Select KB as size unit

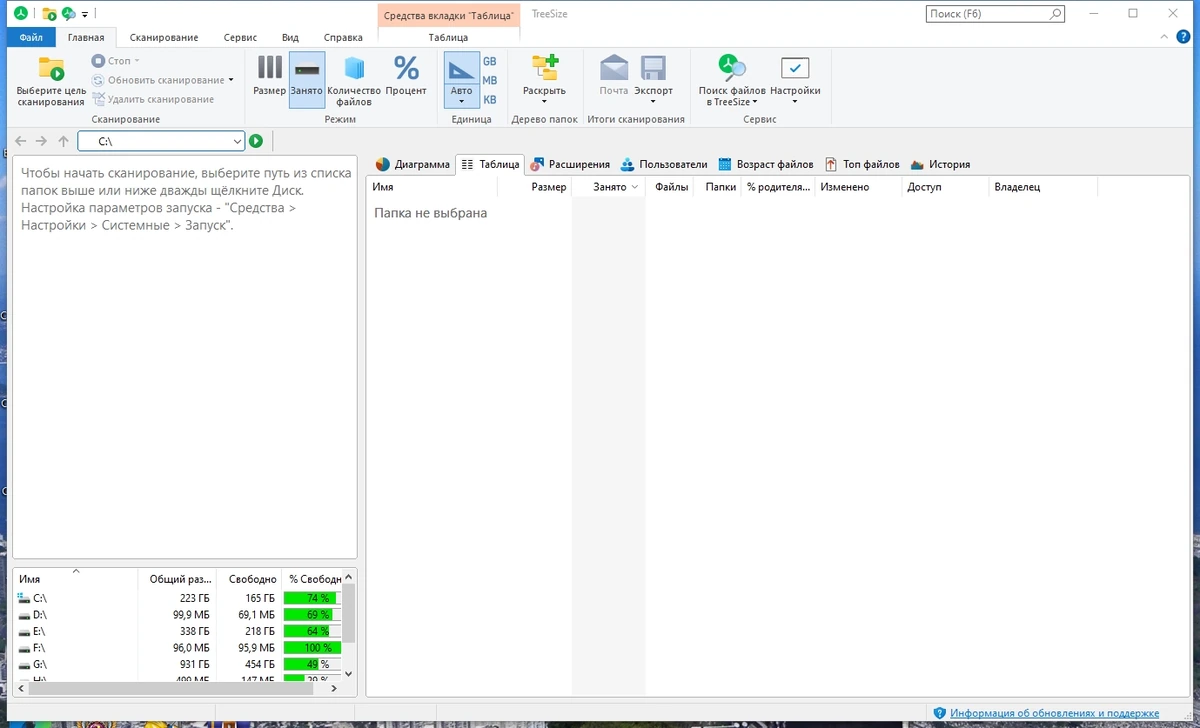click(x=490, y=99)
